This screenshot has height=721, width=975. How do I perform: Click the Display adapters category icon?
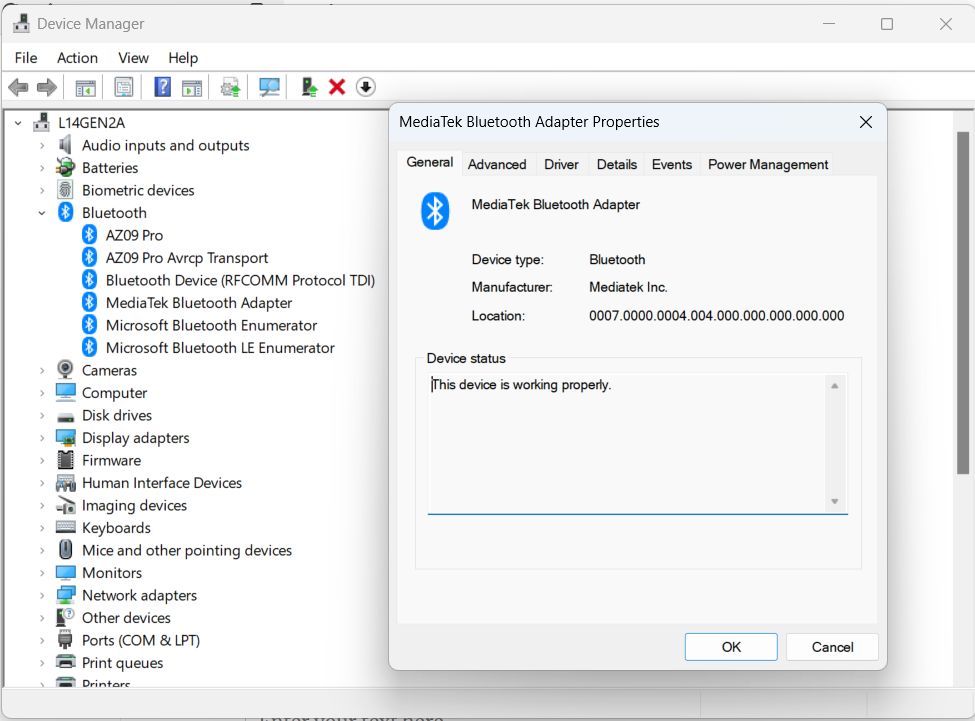pos(65,438)
